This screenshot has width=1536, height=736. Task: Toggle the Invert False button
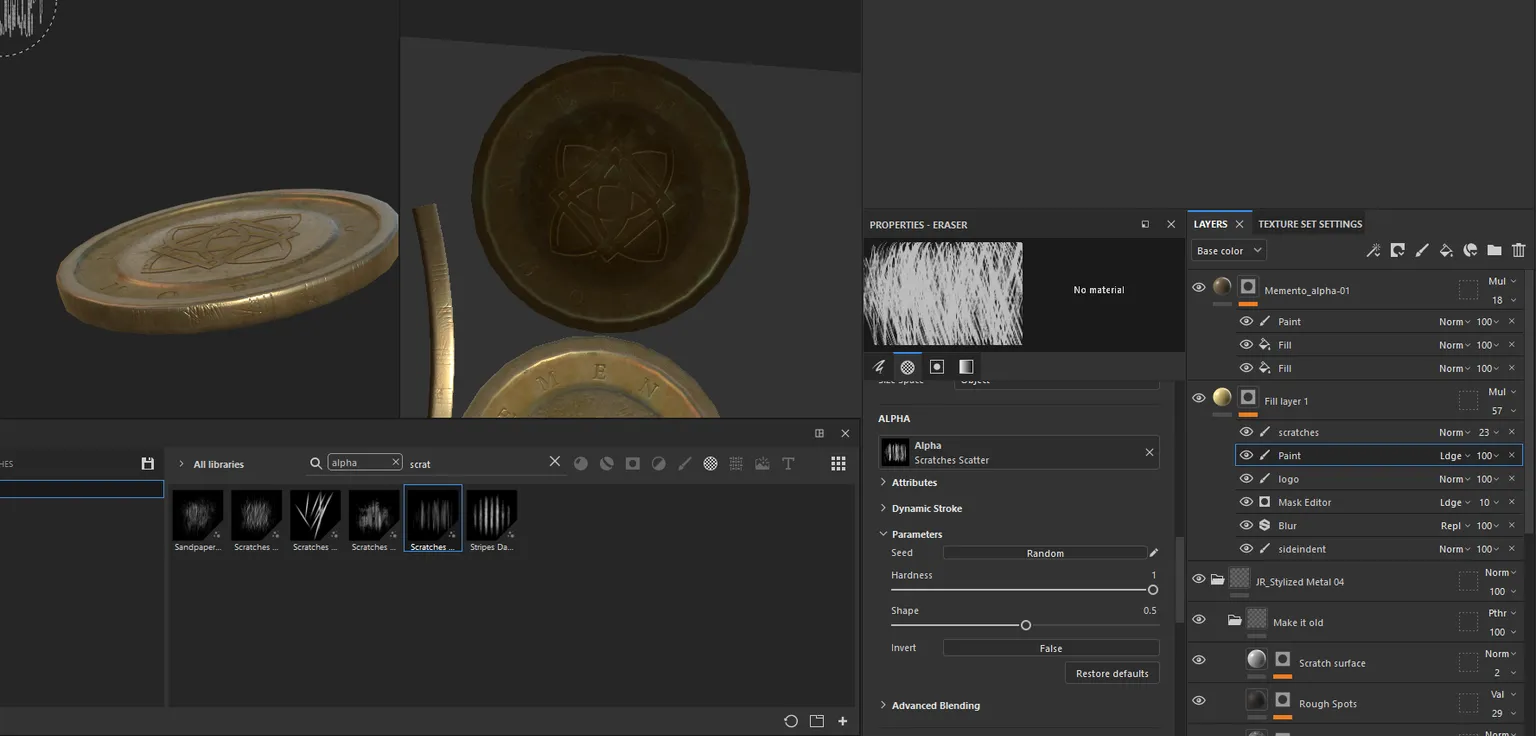click(1051, 648)
